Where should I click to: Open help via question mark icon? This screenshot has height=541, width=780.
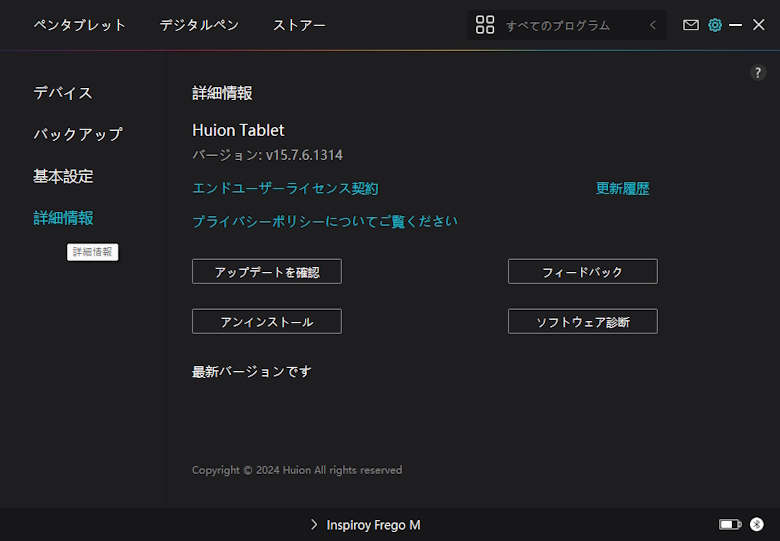click(x=758, y=73)
